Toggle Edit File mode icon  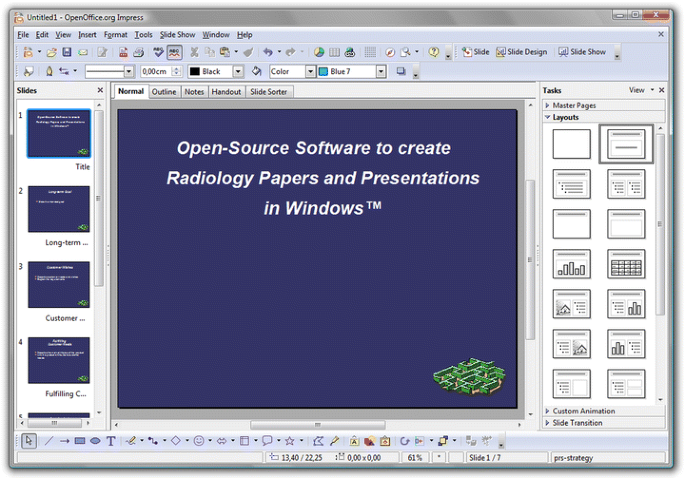[x=102, y=52]
